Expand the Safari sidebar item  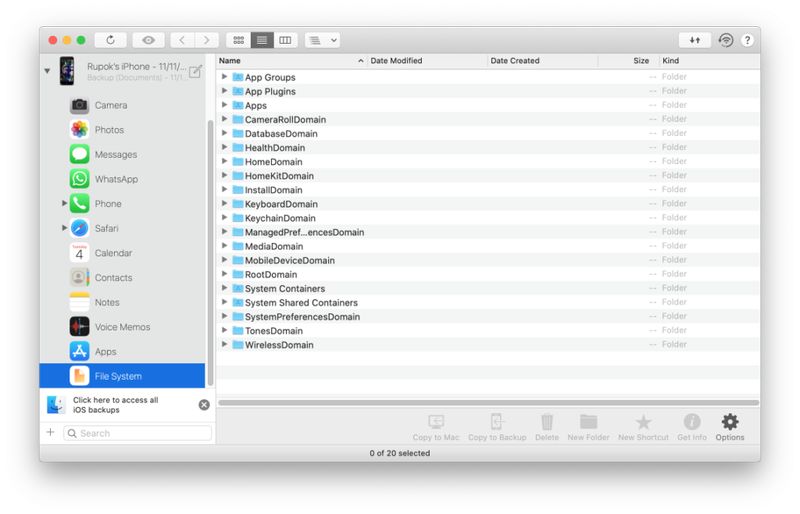pos(64,228)
